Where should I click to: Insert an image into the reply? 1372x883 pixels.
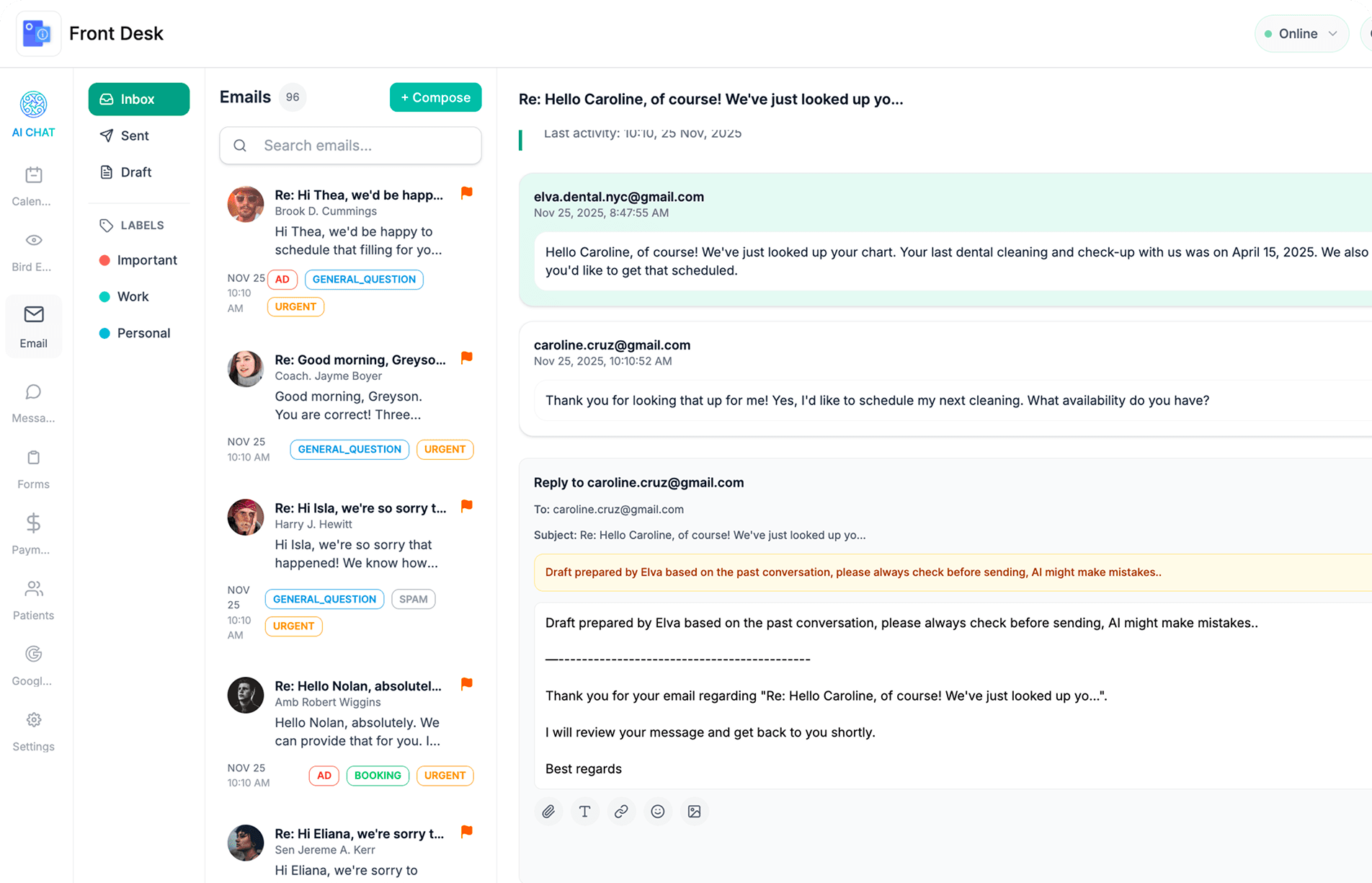tap(694, 812)
